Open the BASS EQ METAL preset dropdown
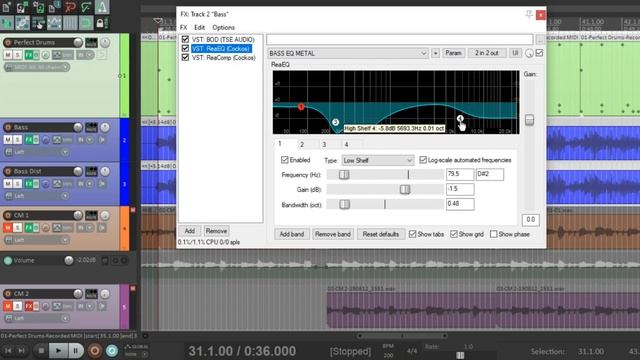The height and width of the screenshot is (360, 640). coord(348,53)
